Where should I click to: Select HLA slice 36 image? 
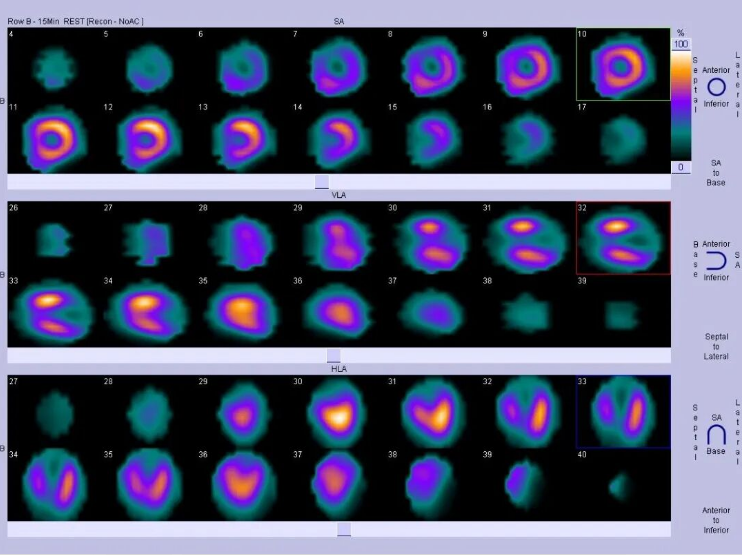242,485
